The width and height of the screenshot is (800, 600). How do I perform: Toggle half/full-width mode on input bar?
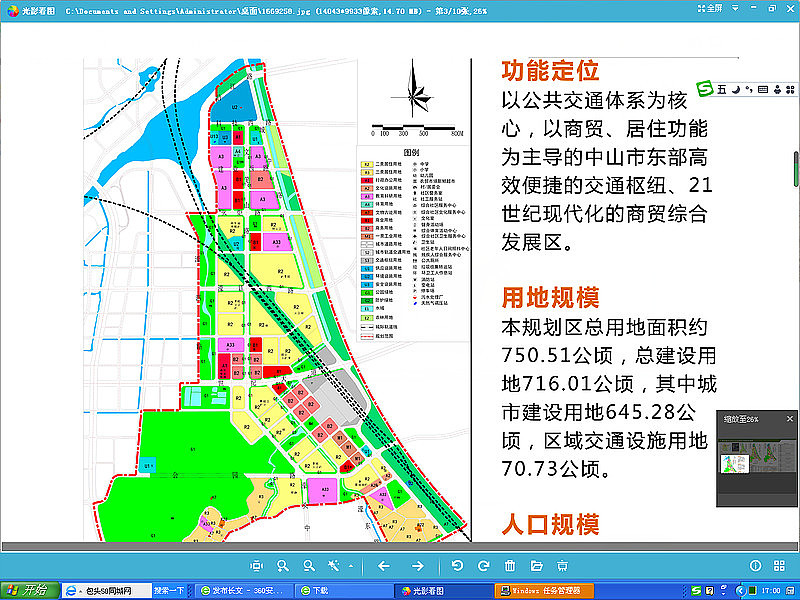click(x=736, y=90)
